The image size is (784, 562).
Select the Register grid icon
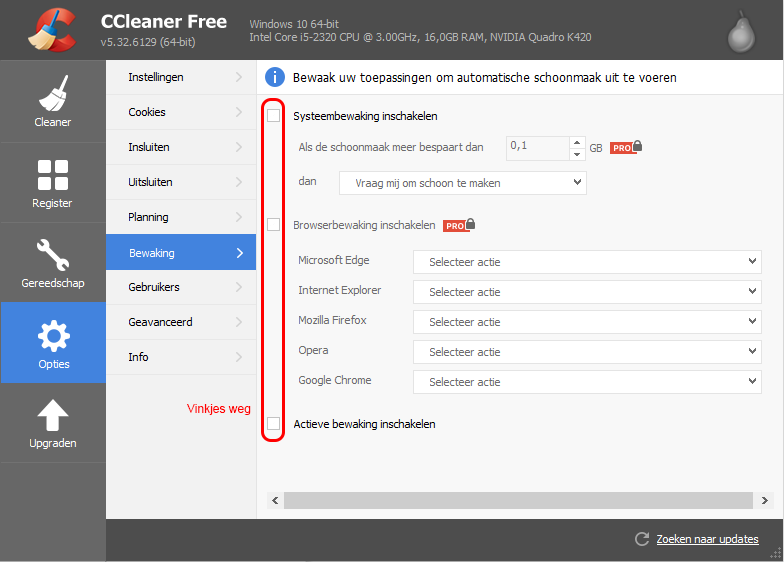(52, 174)
